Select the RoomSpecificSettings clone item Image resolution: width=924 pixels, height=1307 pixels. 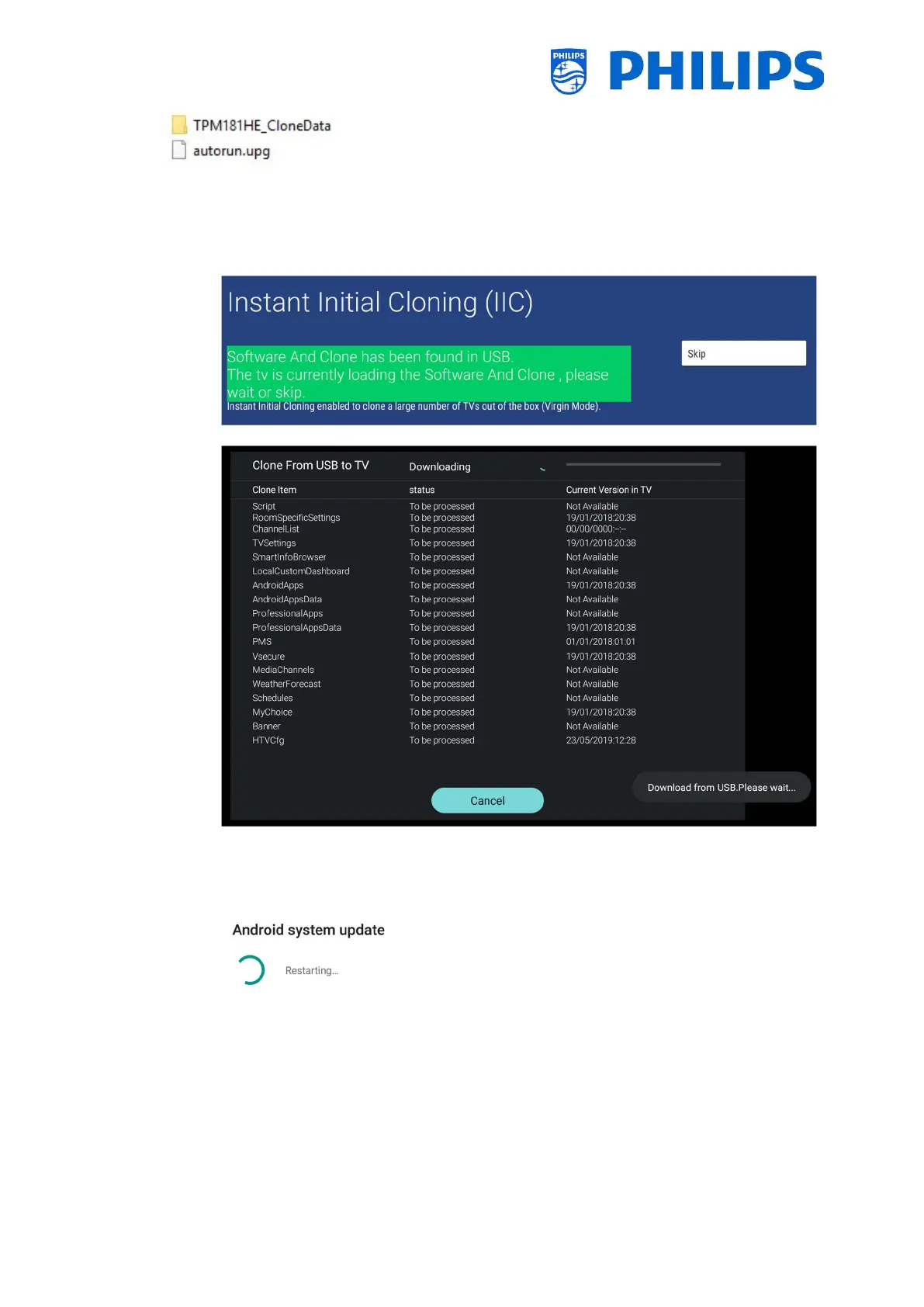296,518
